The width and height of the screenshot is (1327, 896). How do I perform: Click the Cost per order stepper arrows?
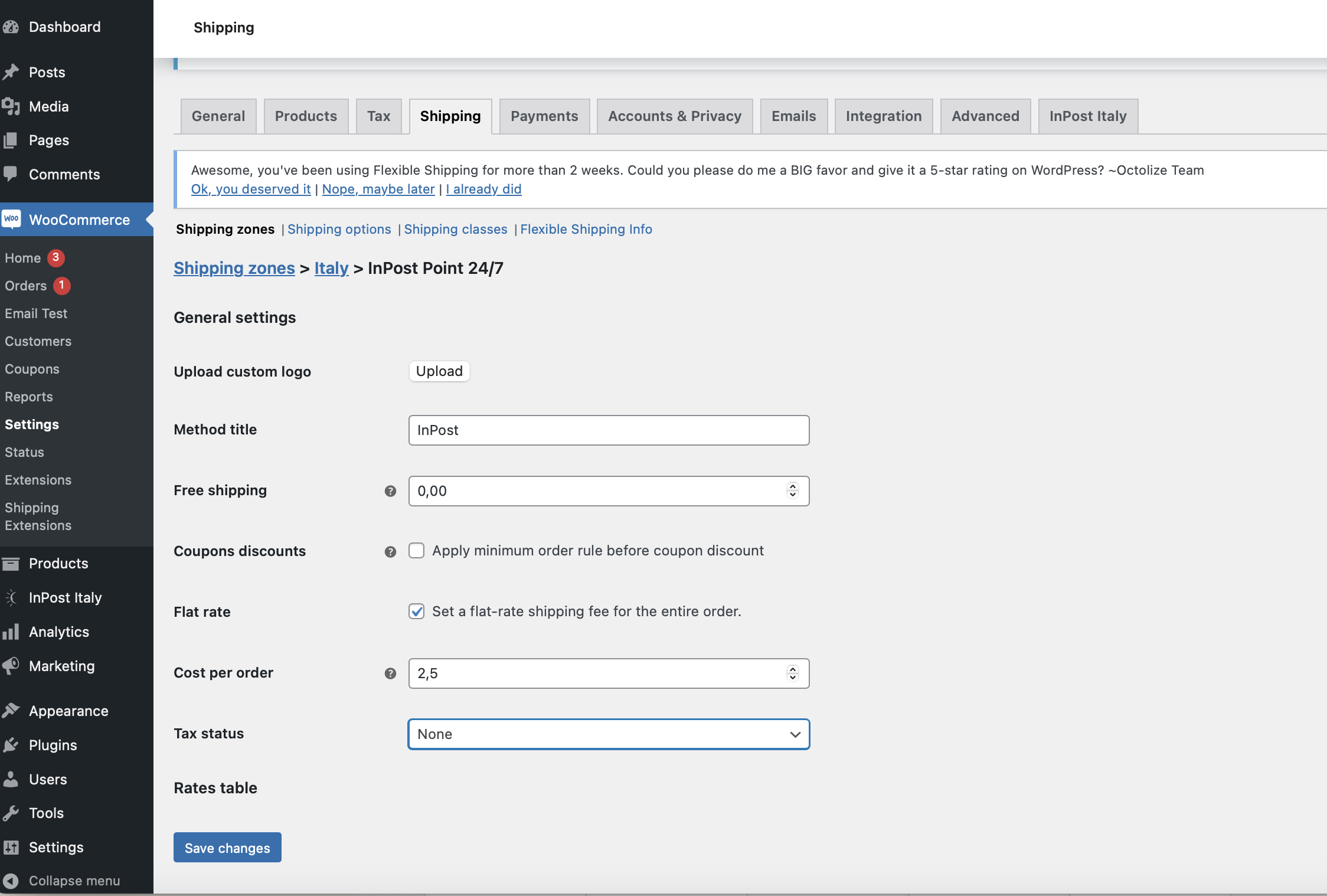tap(793, 673)
